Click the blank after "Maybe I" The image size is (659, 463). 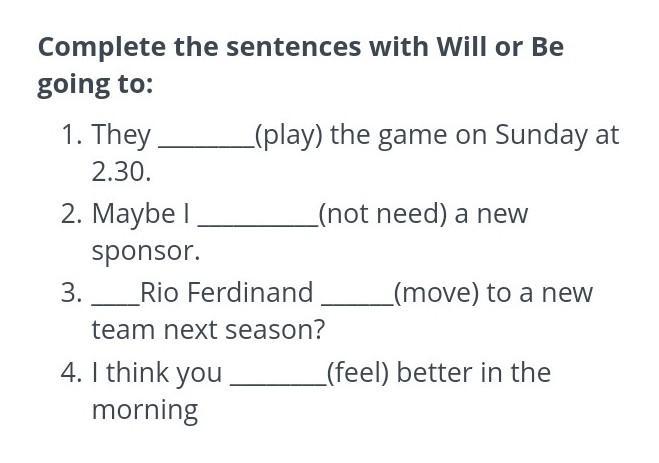(258, 224)
